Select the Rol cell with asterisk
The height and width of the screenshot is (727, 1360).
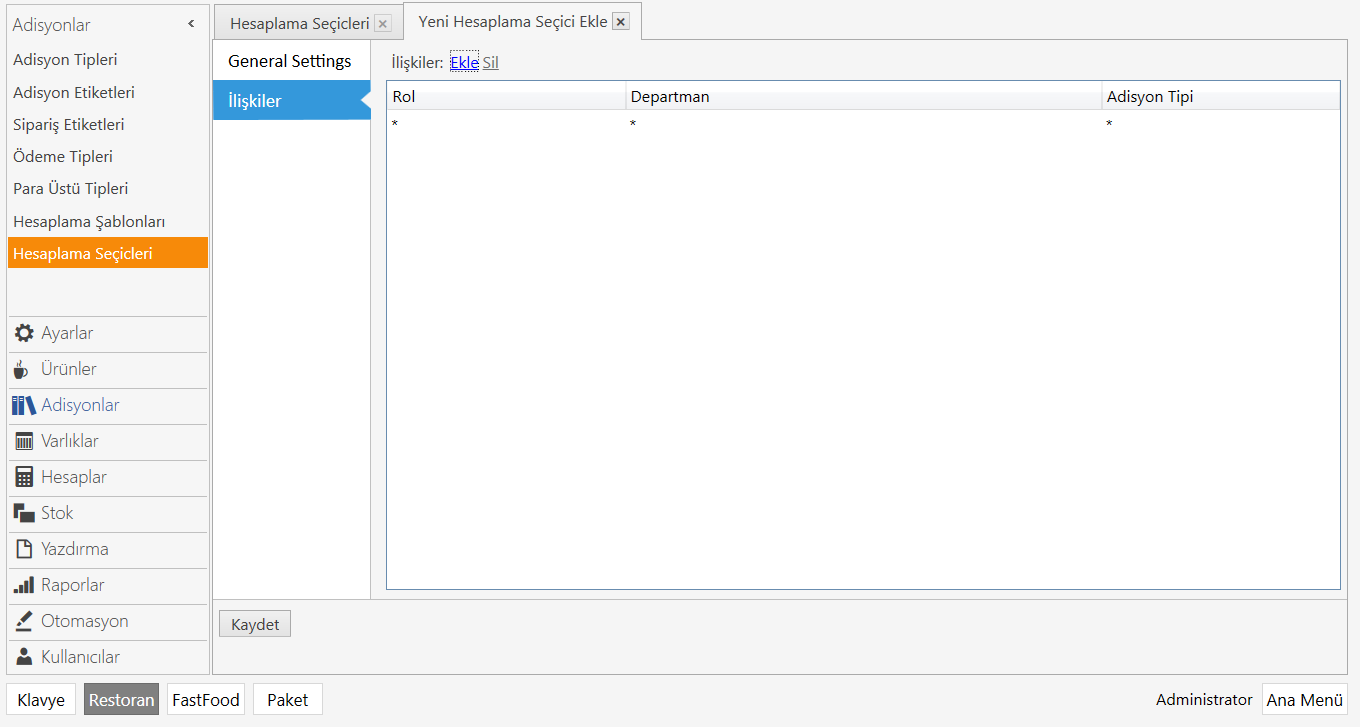click(506, 123)
